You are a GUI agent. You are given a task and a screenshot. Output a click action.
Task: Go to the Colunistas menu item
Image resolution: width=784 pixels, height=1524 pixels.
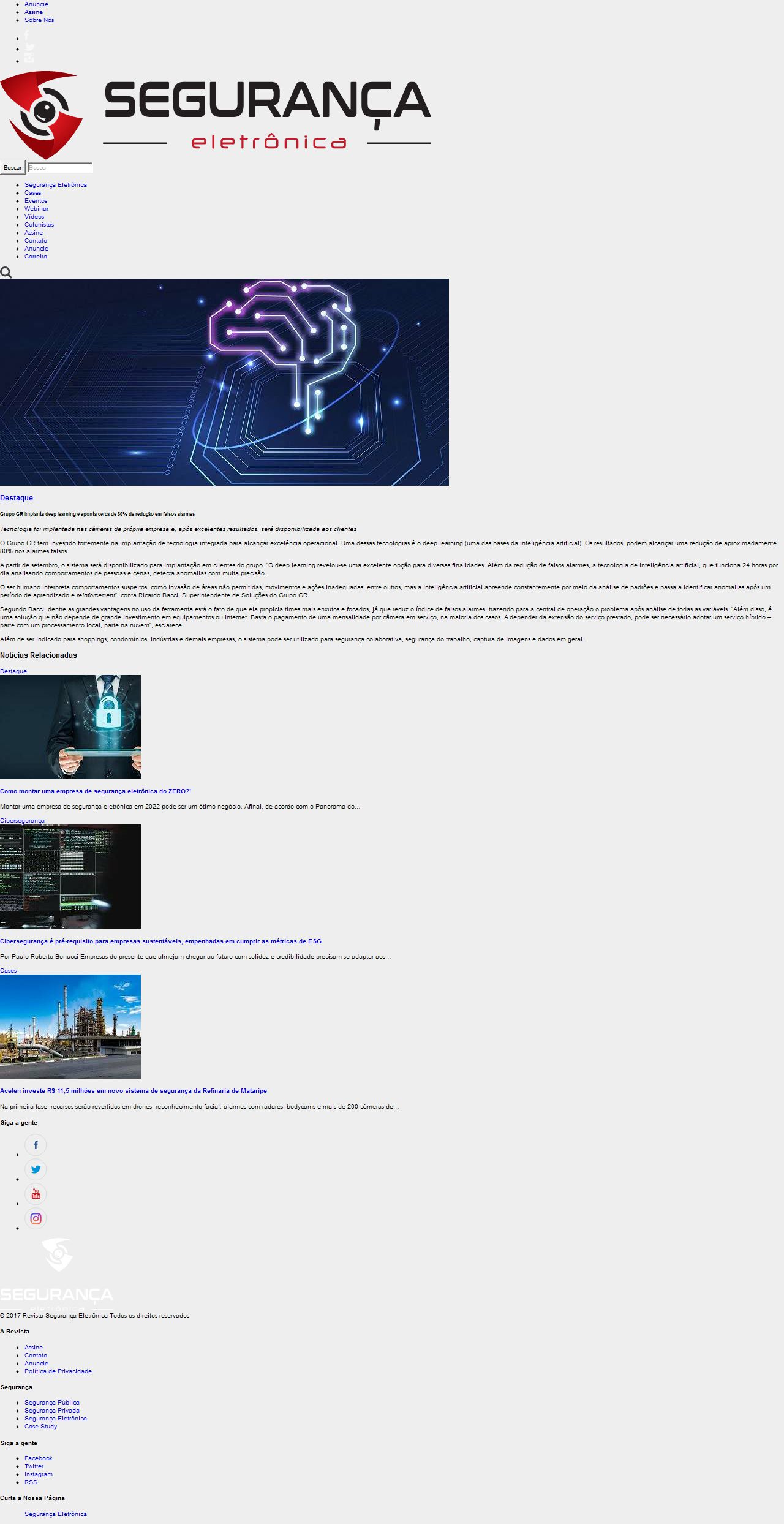pos(39,225)
